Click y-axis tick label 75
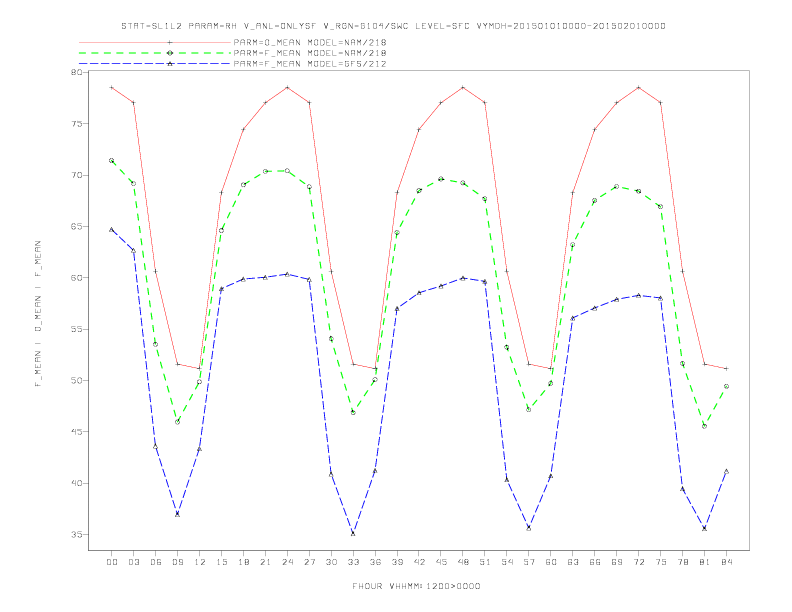Screen dimensions: 792x612 77,124
